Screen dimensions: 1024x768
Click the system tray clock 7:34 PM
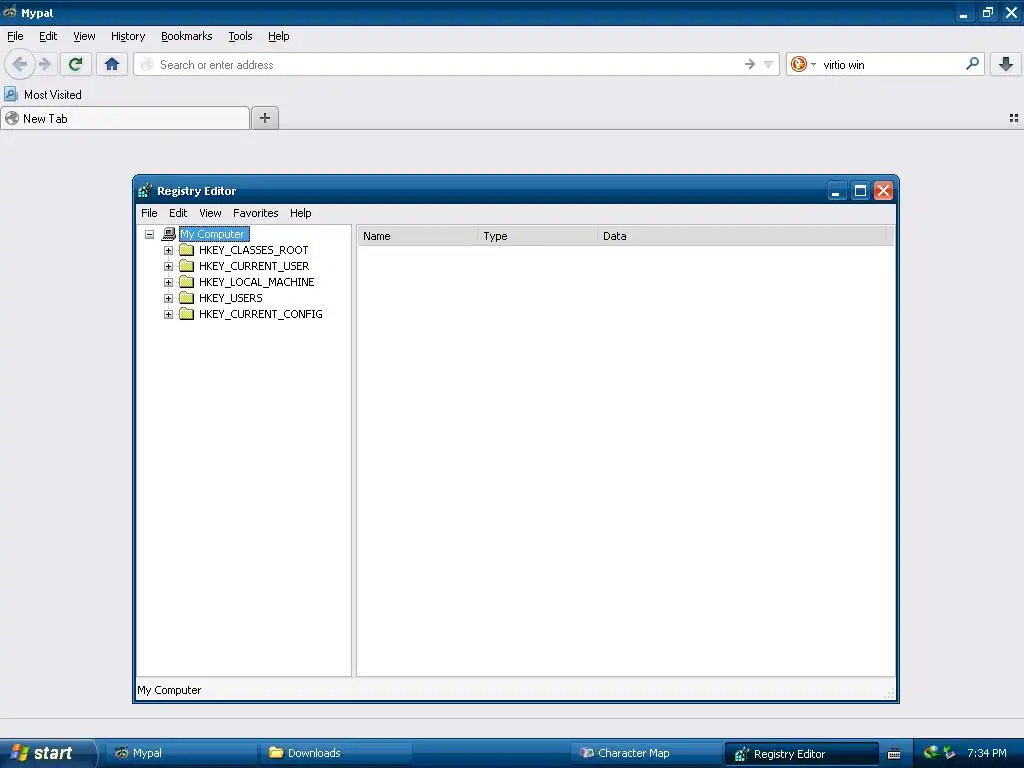click(x=987, y=753)
